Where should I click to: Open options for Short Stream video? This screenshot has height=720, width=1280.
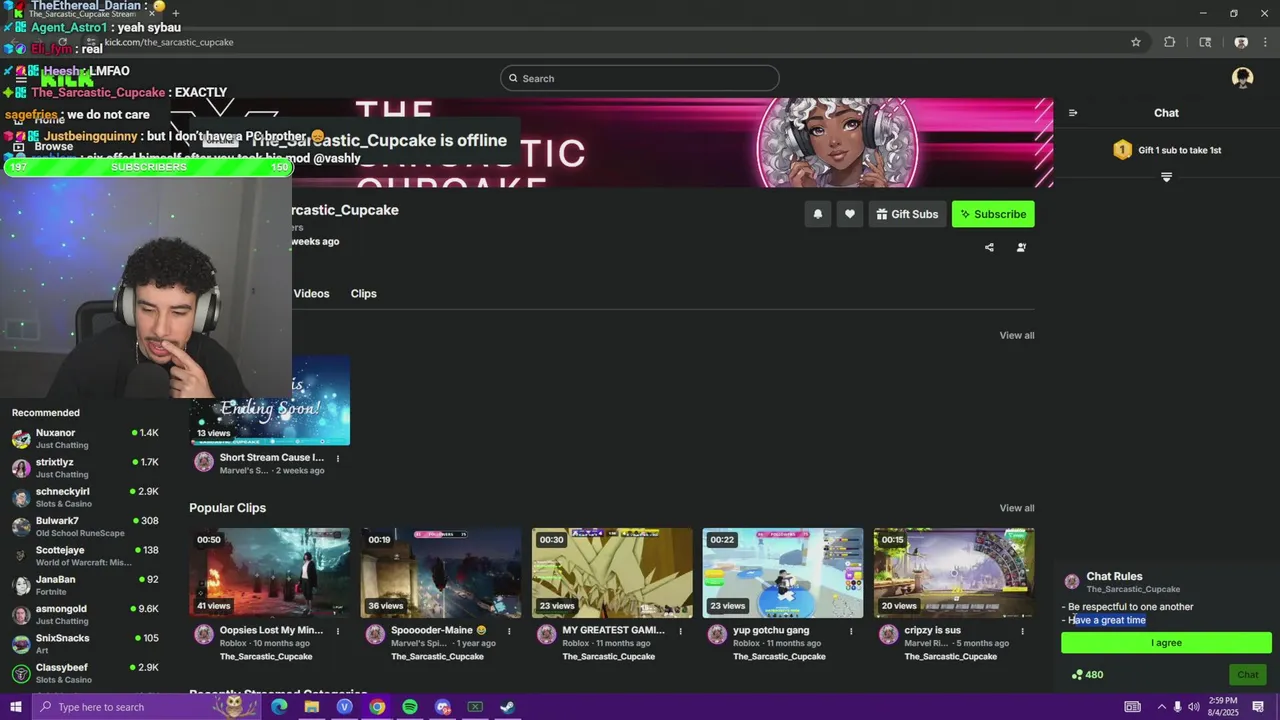click(338, 459)
